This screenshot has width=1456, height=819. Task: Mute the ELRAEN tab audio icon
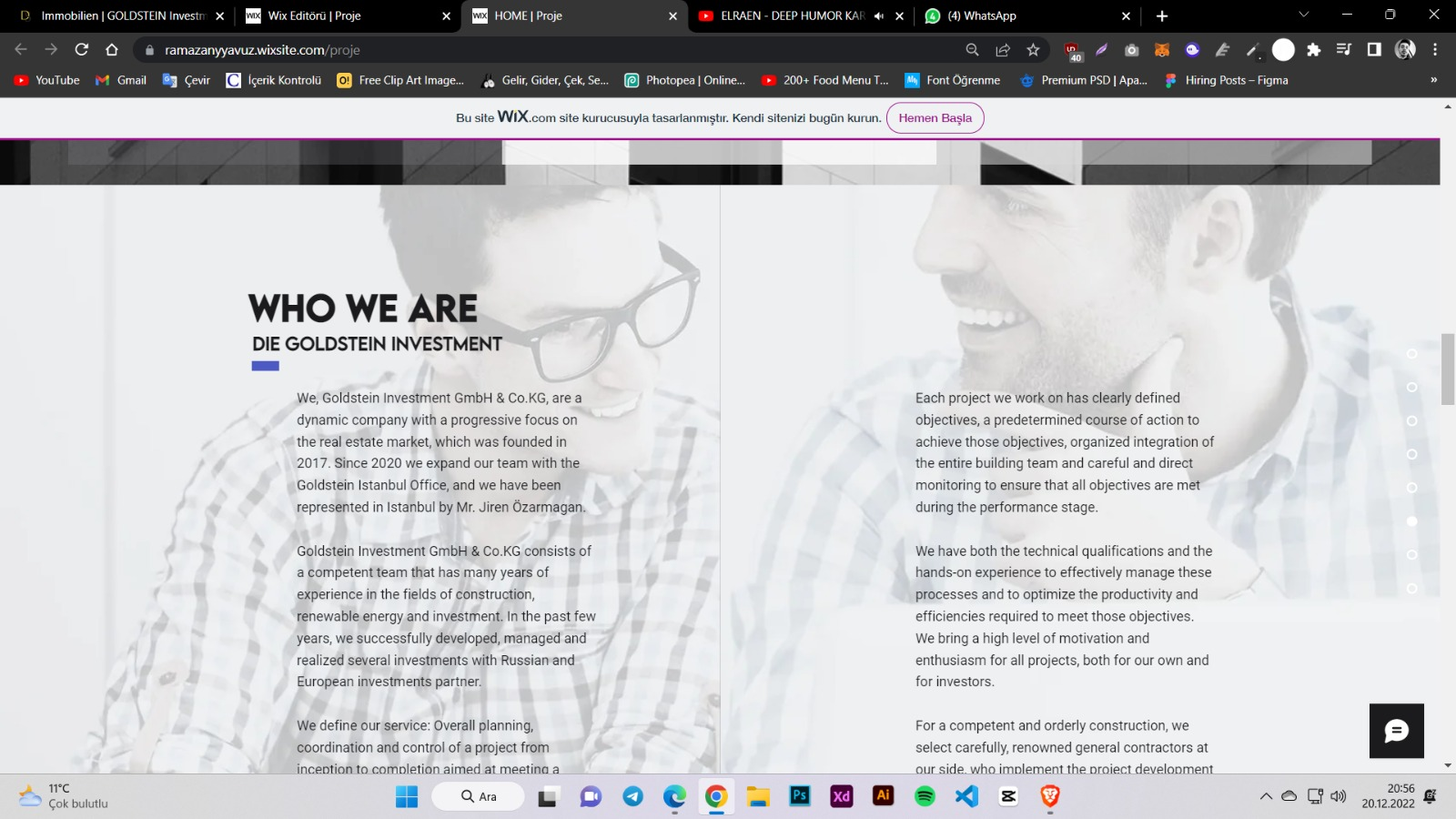[879, 16]
